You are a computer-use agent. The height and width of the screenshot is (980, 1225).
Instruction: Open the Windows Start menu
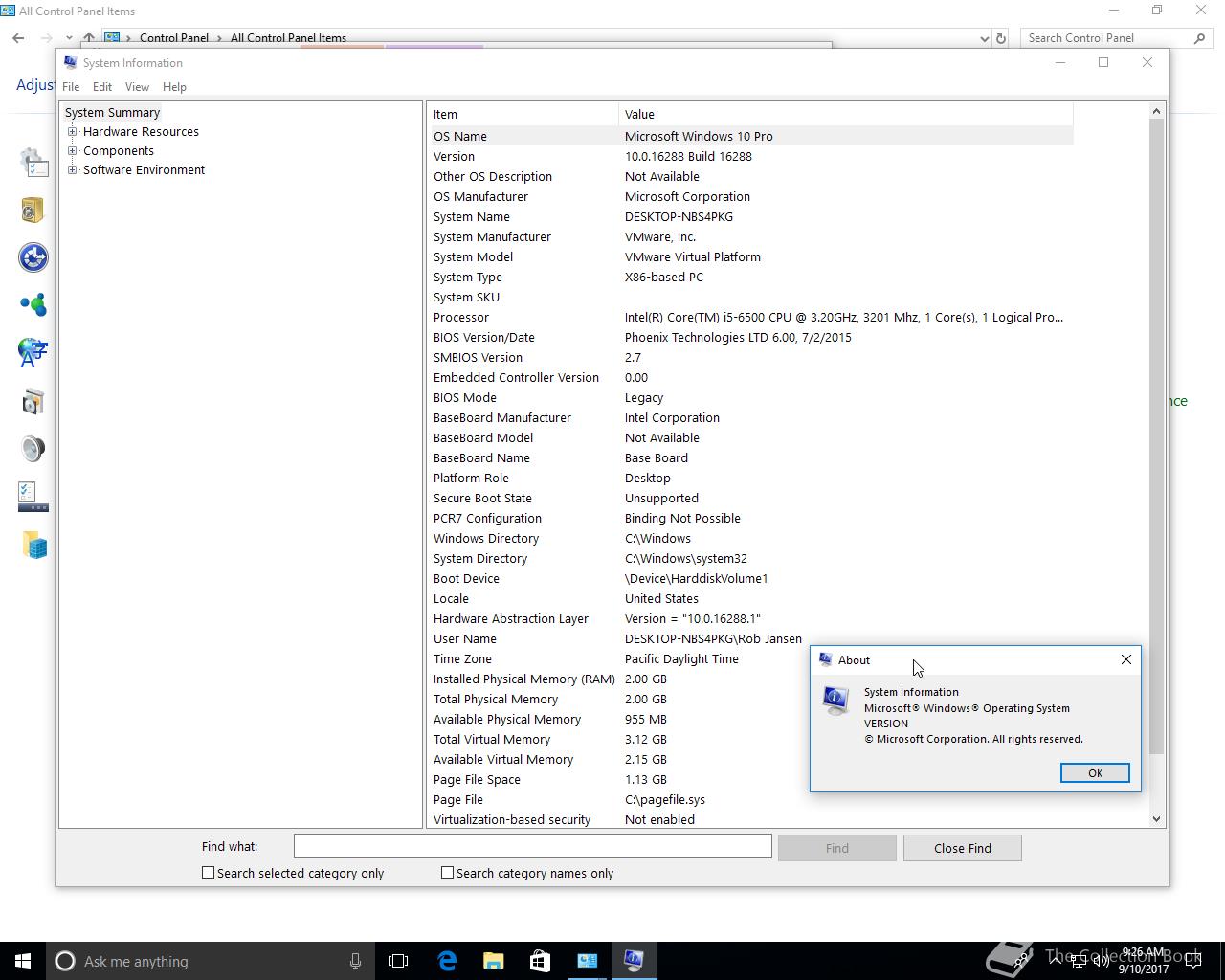coord(23,961)
